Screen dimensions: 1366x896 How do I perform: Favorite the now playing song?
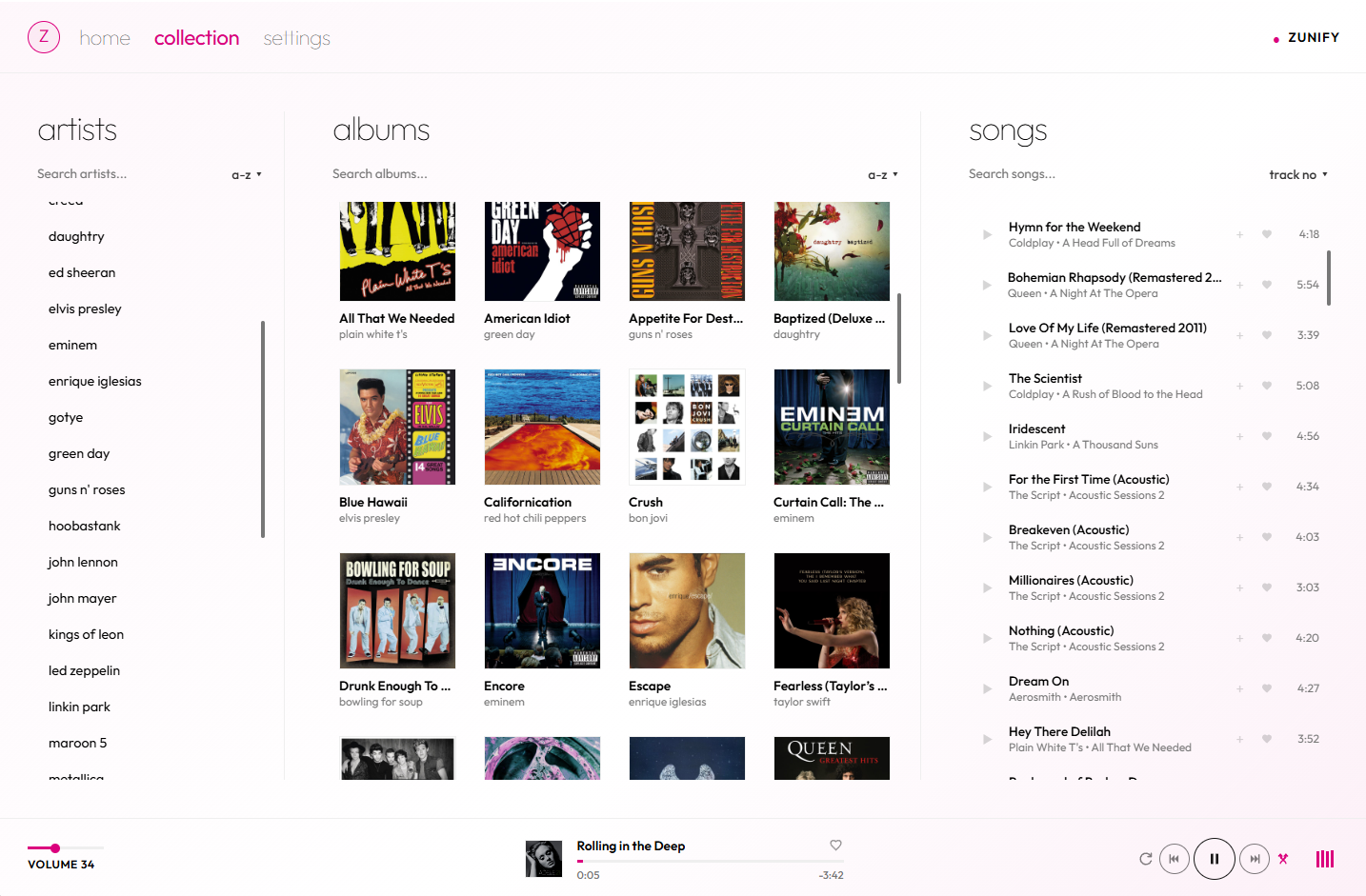[x=835, y=846]
